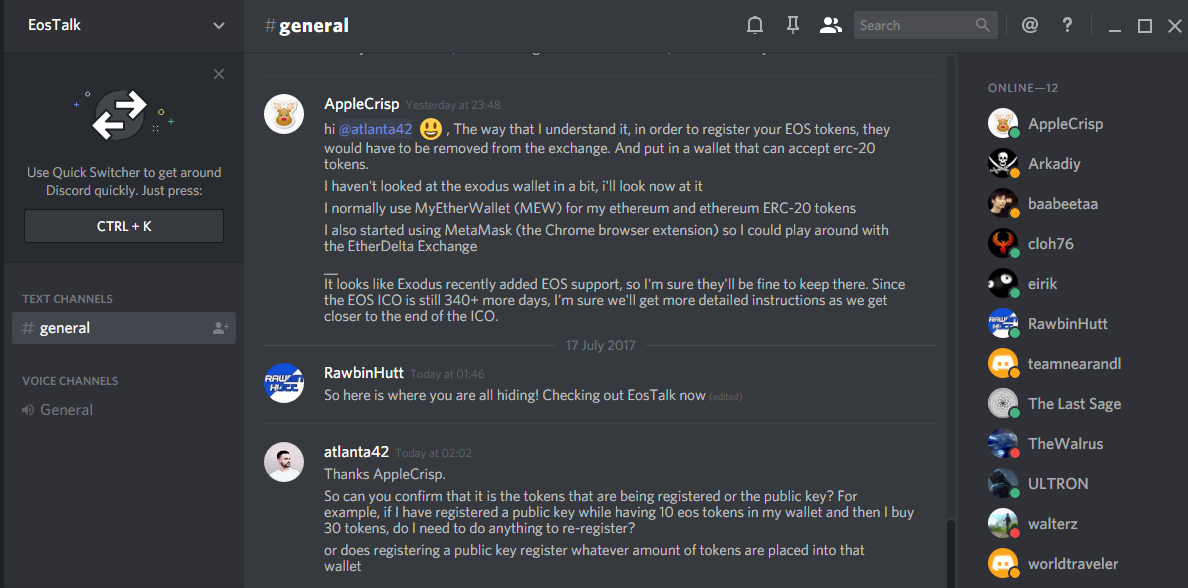
Task: Toggle the member list icon
Action: [830, 26]
